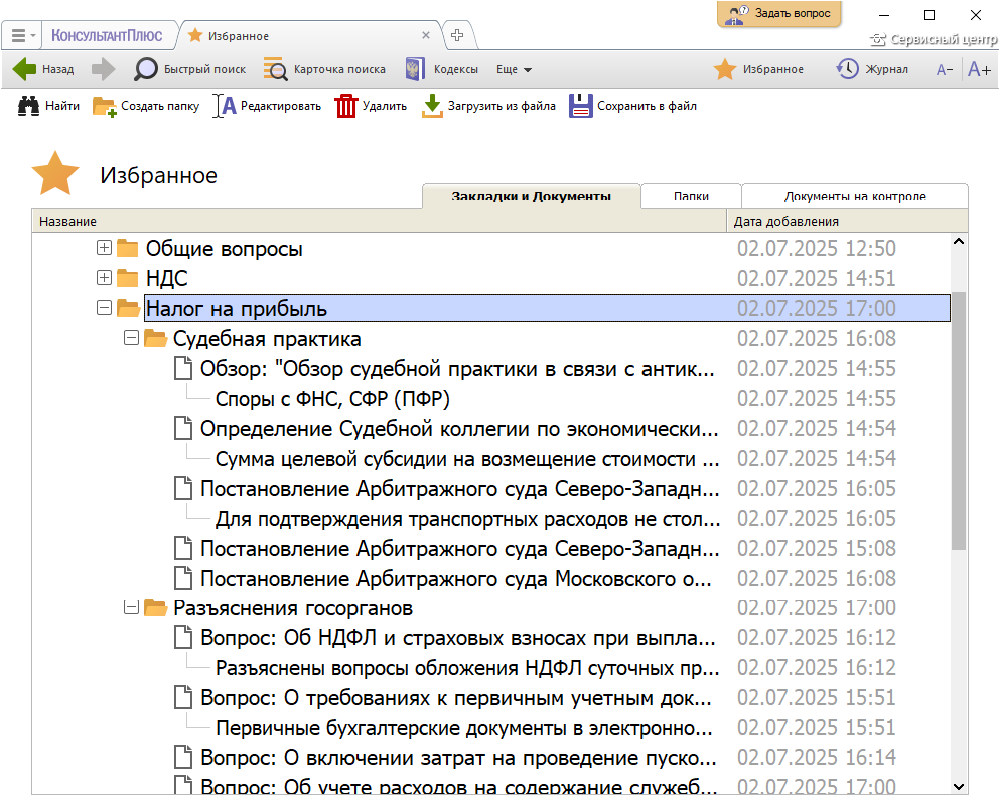Click the Задать вопрос button

(779, 14)
